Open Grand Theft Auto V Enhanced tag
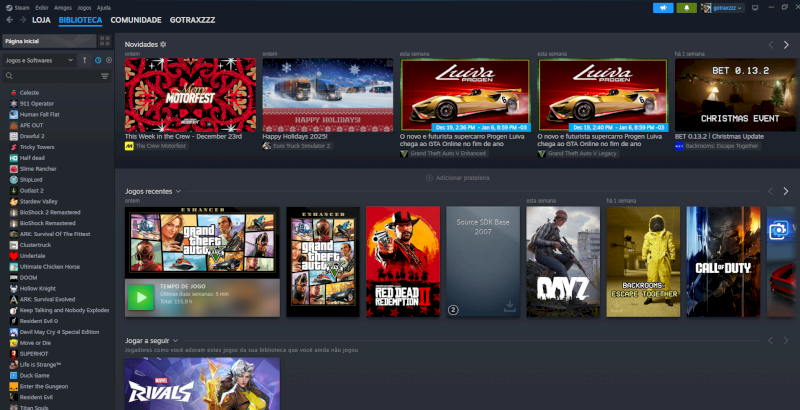Viewport: 800px width, 410px height. click(444, 153)
